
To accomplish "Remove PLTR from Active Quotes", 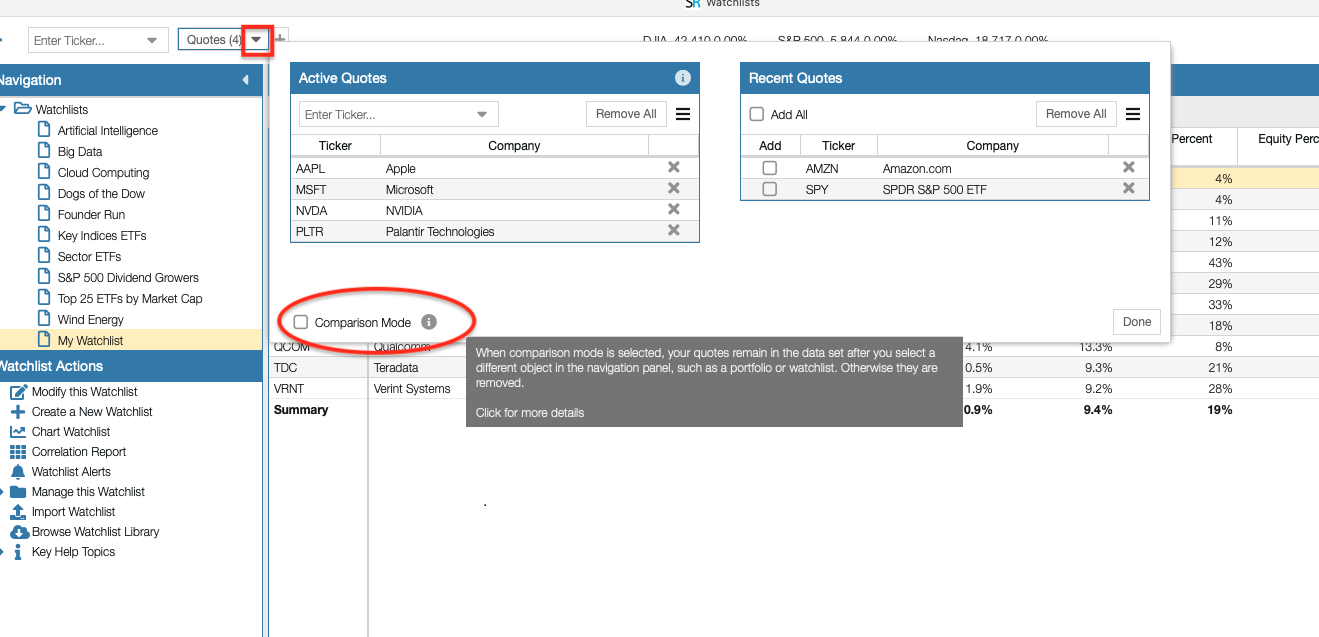I will [674, 231].
